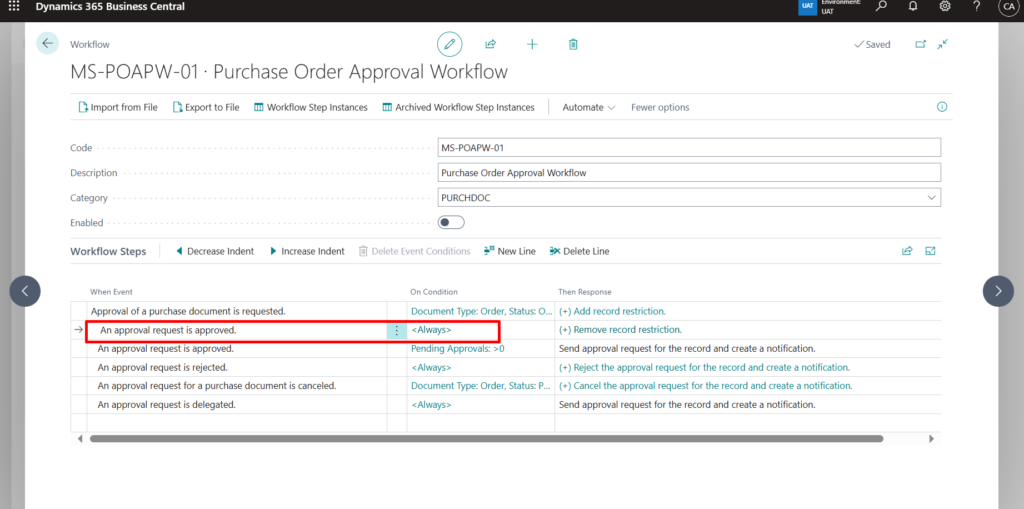Click into the Code field
The height and width of the screenshot is (509, 1024).
[689, 148]
